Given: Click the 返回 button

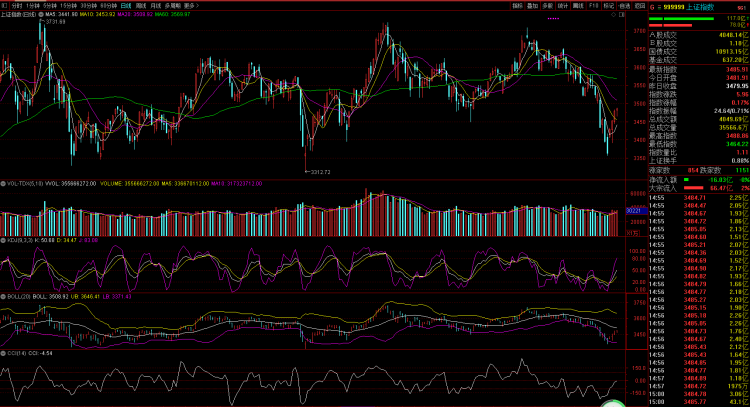Looking at the screenshot, I should [640, 6].
